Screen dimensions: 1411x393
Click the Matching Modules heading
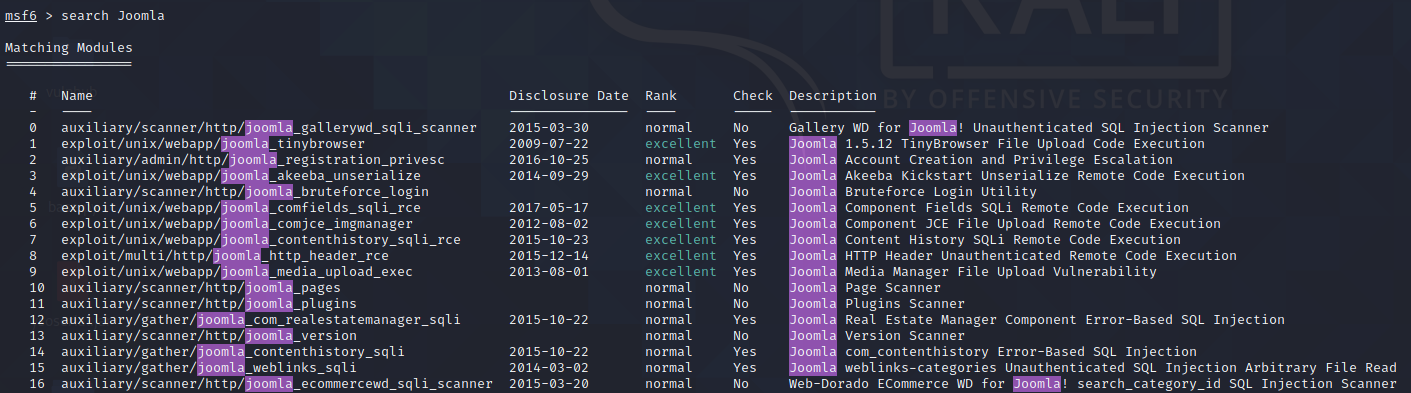(69, 48)
